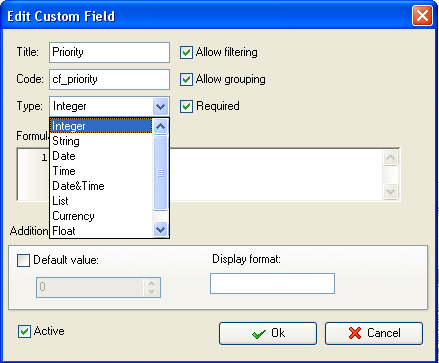Close the Edit Custom Field dialog

coord(422,16)
